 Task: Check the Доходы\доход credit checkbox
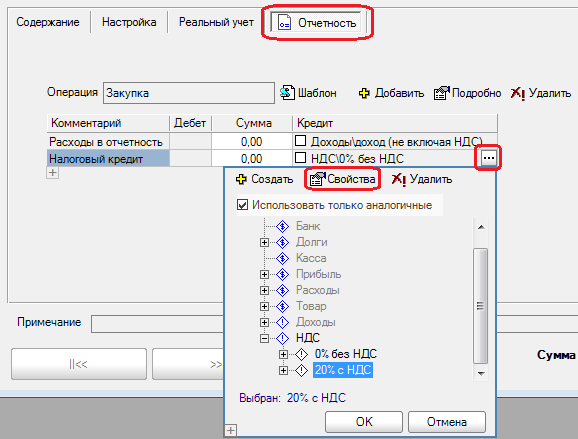click(x=300, y=140)
